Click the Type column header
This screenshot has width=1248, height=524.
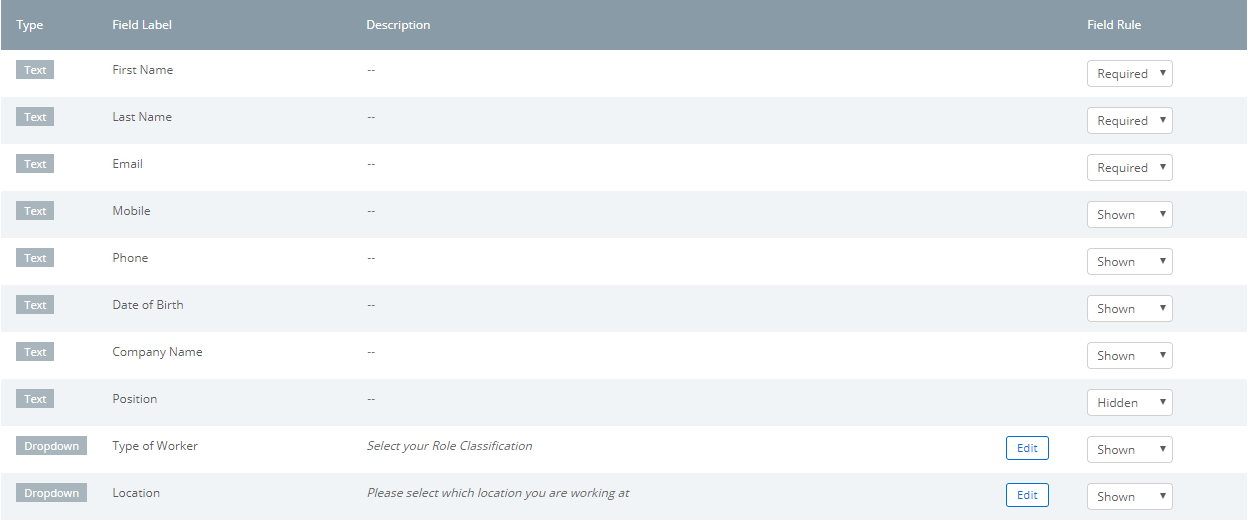point(30,25)
